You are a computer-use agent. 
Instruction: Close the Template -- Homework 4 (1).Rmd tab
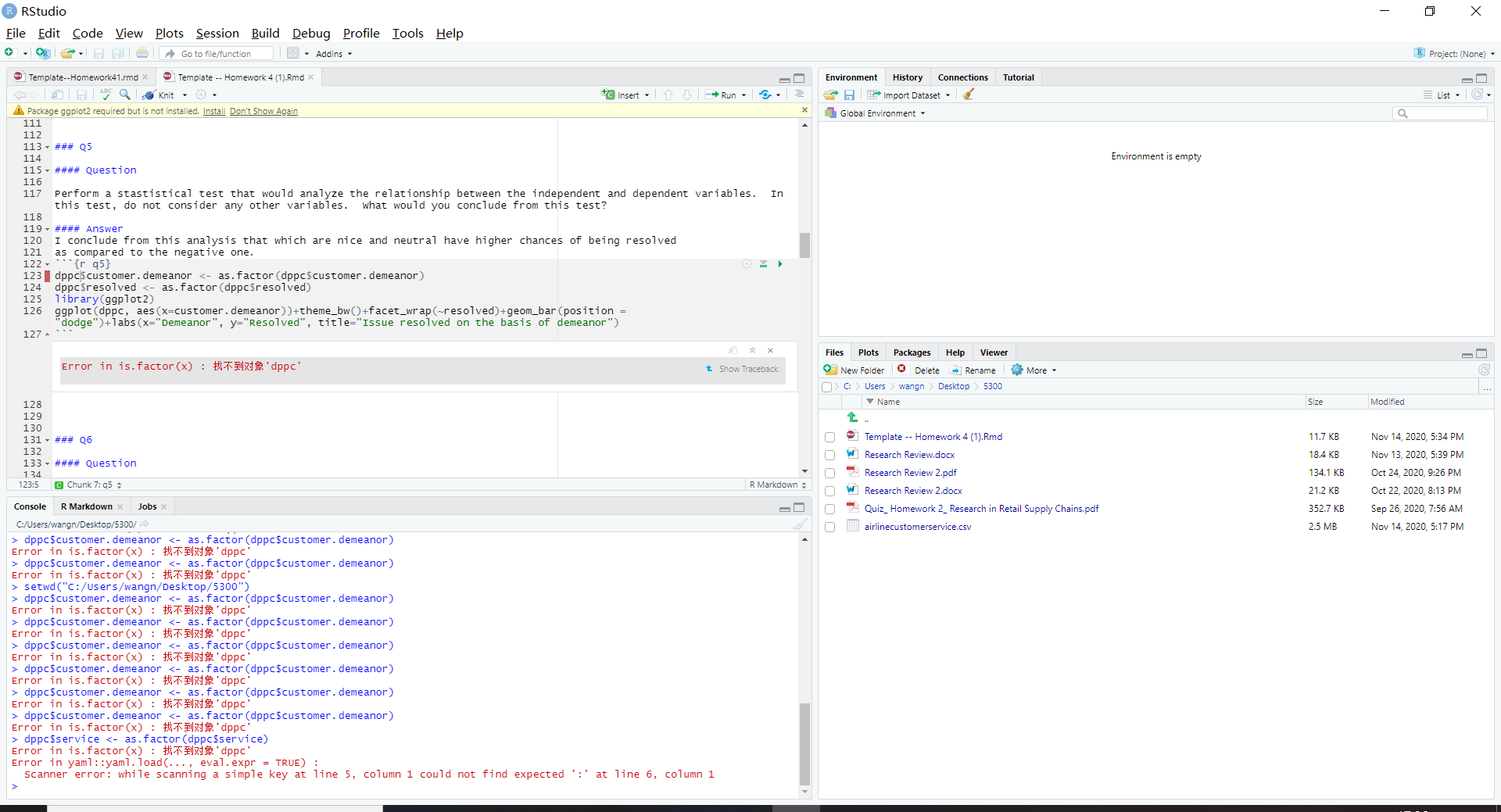[311, 77]
